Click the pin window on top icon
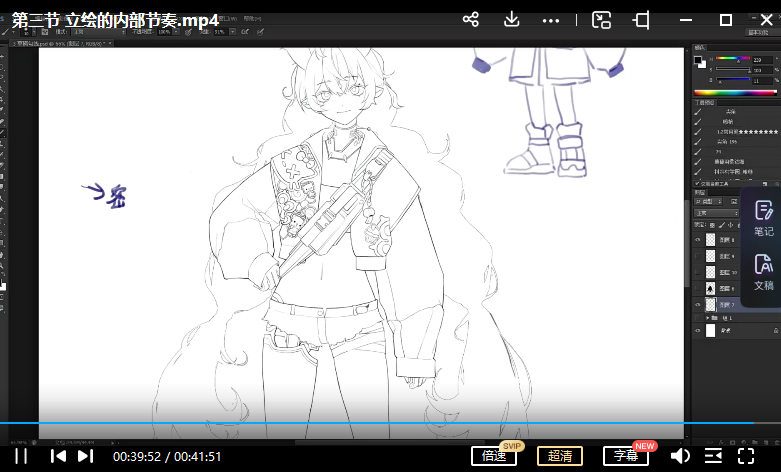The height and width of the screenshot is (472, 781). point(641,20)
